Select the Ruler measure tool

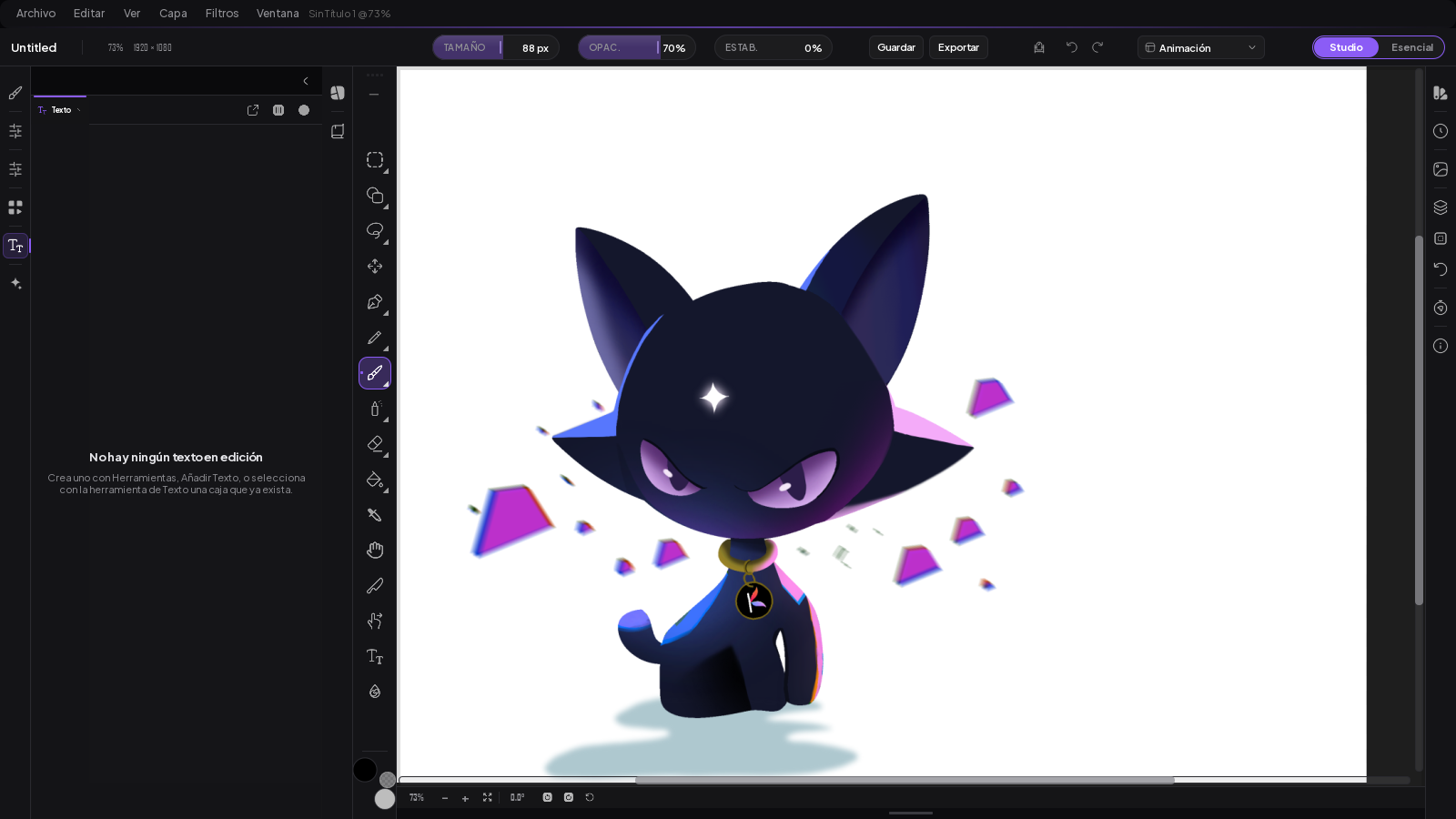[x=375, y=585]
